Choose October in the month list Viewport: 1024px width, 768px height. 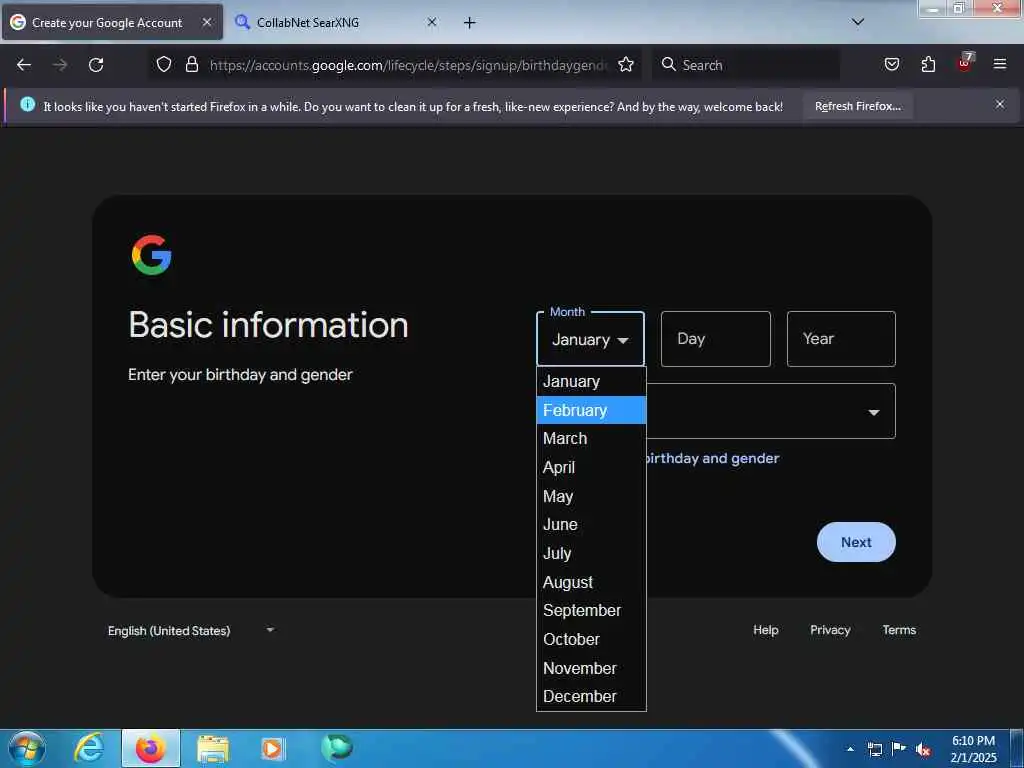pyautogui.click(x=591, y=639)
